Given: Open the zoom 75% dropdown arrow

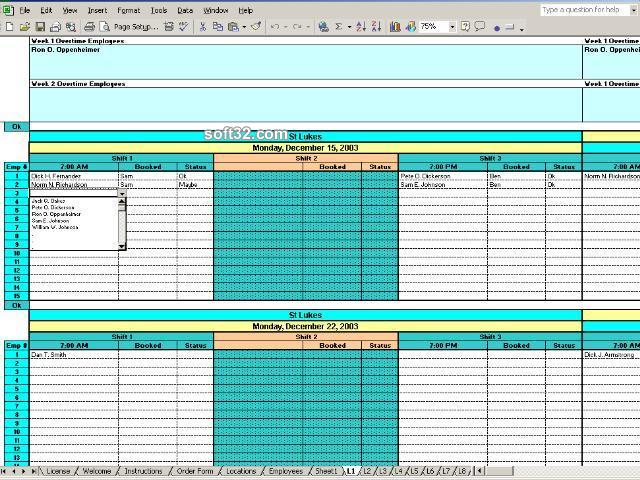Looking at the screenshot, I should point(452,27).
